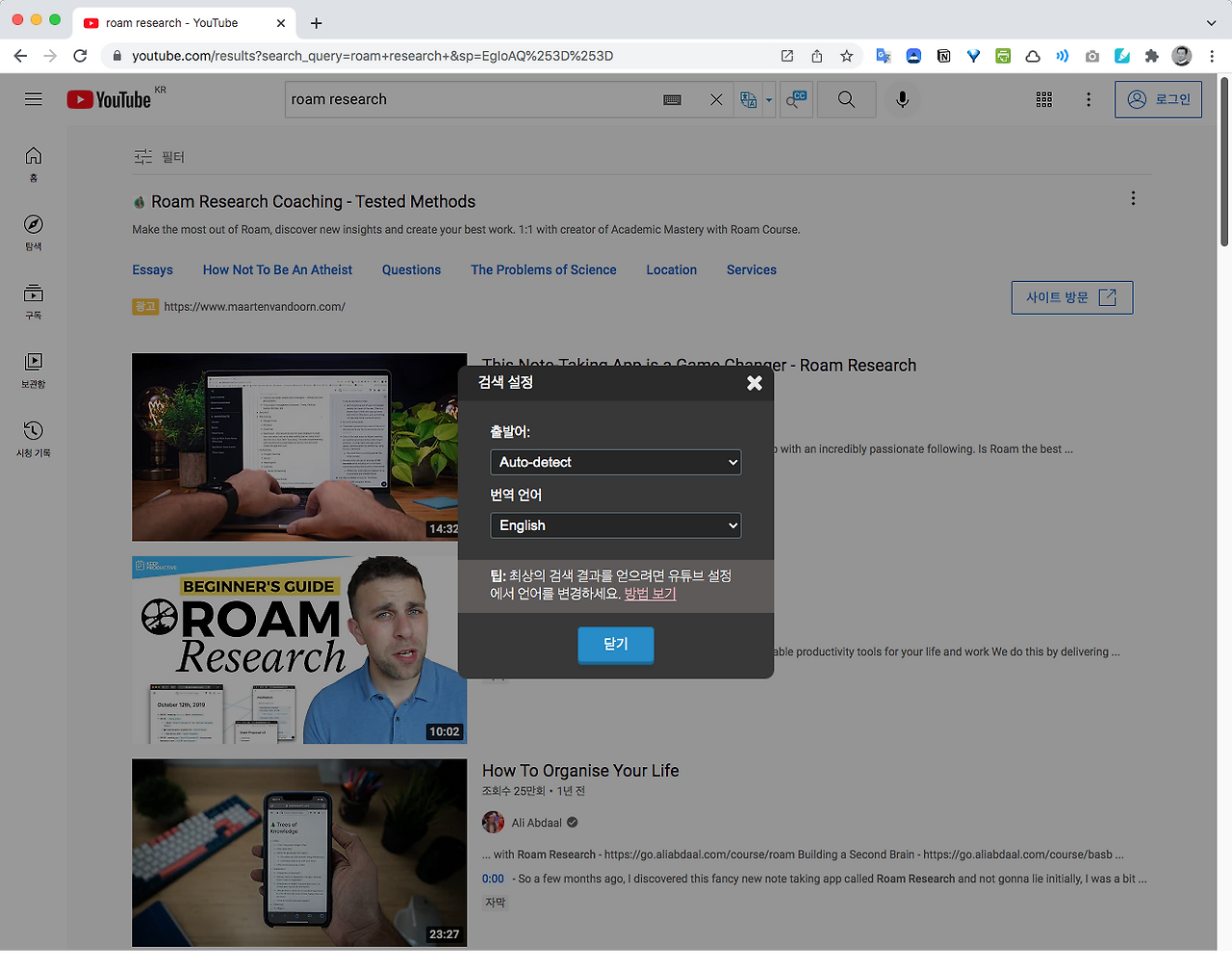
Task: Expand the small arrow beside the translate icon
Action: click(769, 100)
